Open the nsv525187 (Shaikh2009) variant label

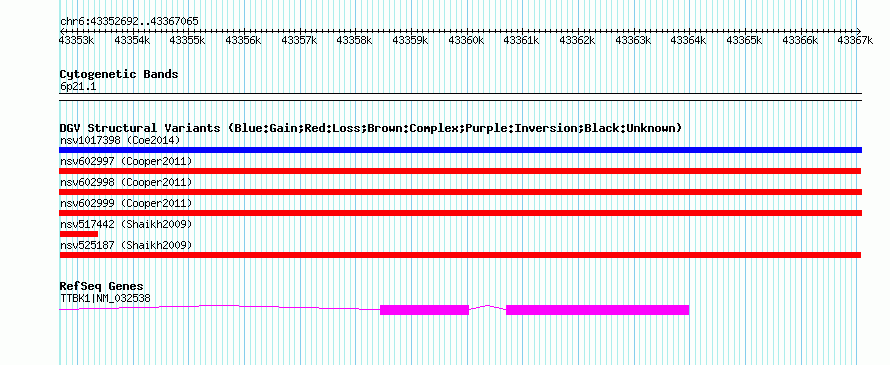[x=126, y=245]
